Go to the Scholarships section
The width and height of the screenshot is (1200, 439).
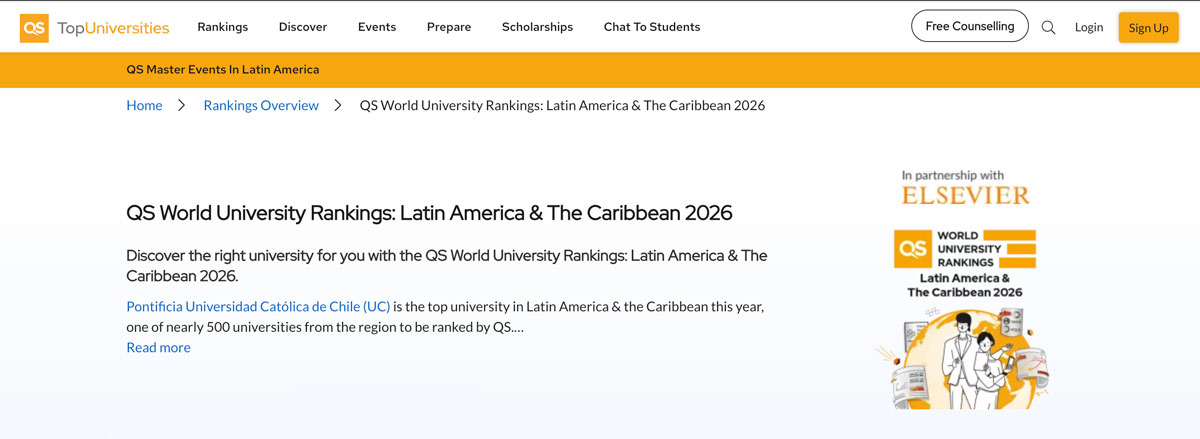(x=537, y=27)
